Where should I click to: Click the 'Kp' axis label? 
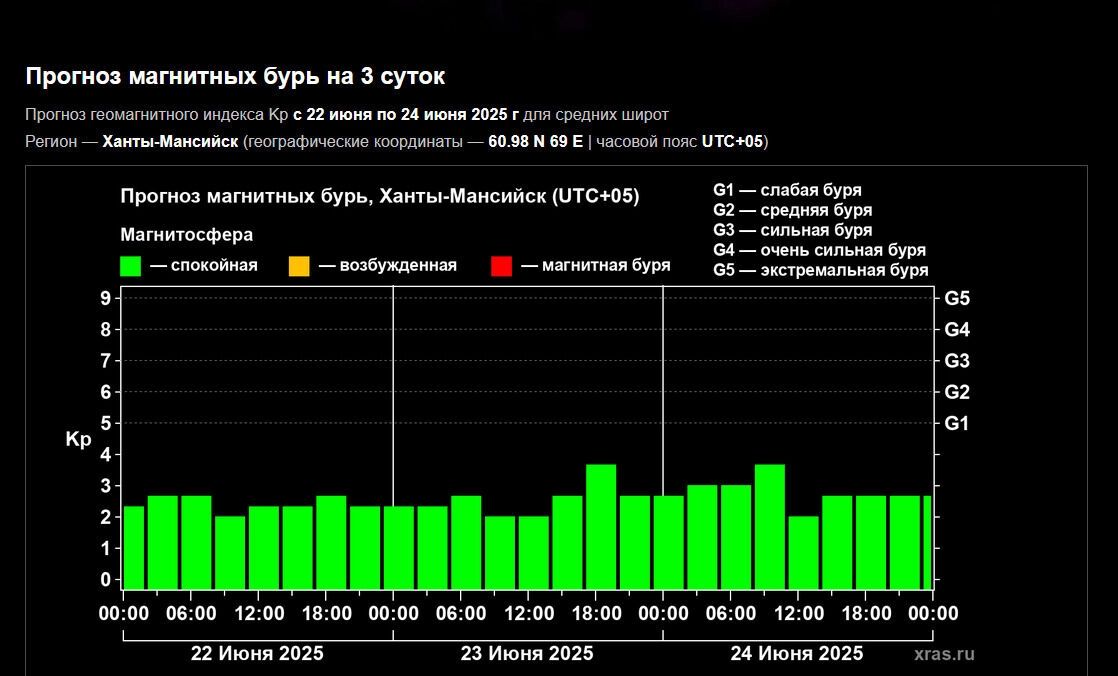click(78, 440)
